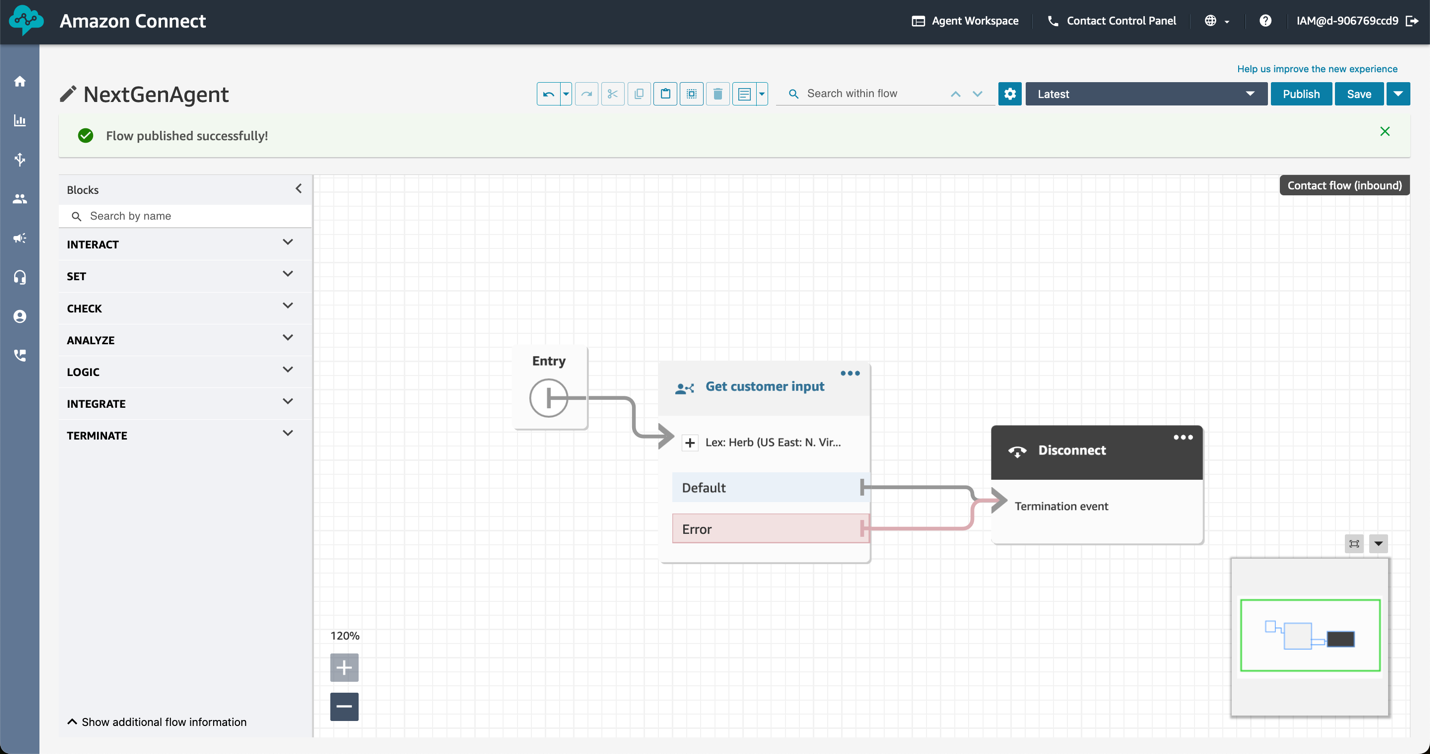
Task: Click the Amazon Connect logo
Action: [26, 21]
